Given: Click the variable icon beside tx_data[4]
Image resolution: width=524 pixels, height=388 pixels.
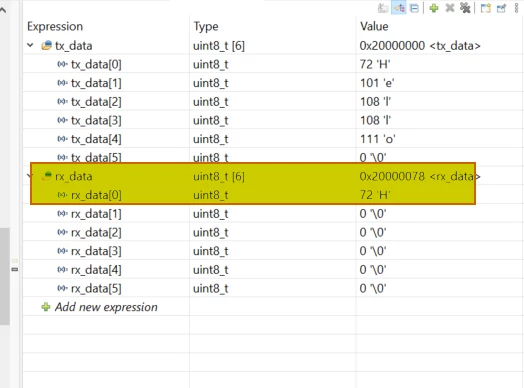Looking at the screenshot, I should pyautogui.click(x=62, y=139).
